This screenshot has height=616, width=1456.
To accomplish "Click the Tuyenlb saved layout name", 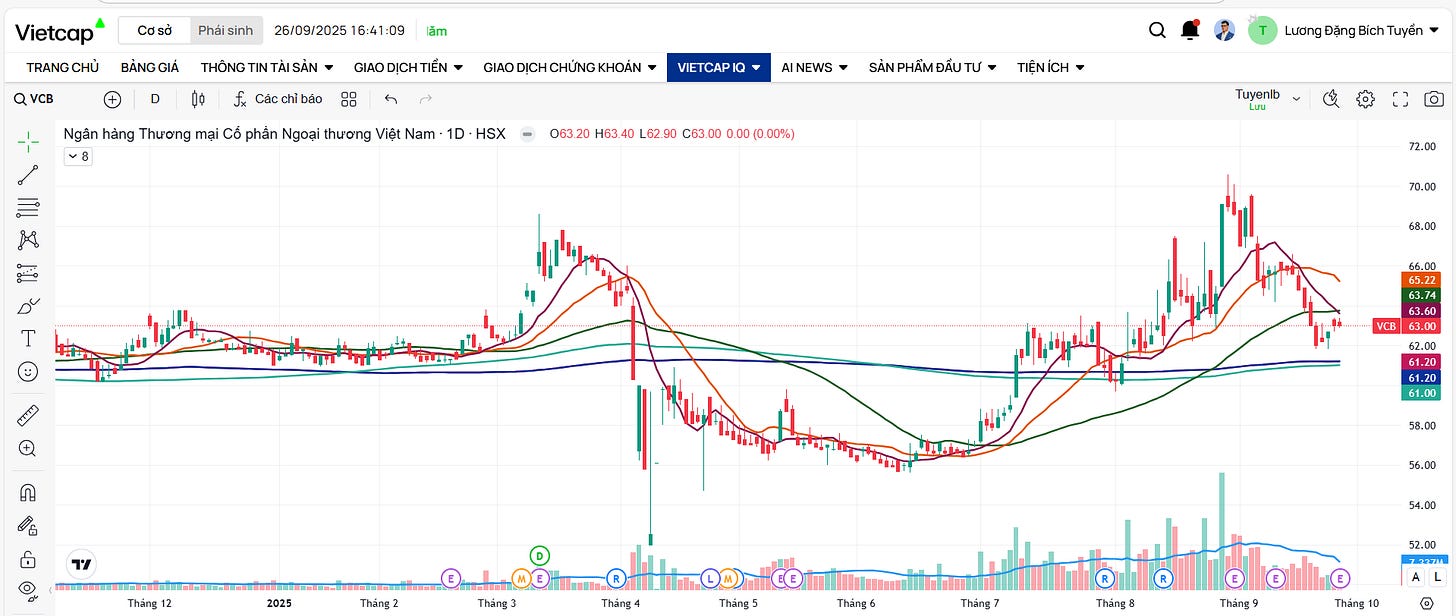I will pos(1257,94).
